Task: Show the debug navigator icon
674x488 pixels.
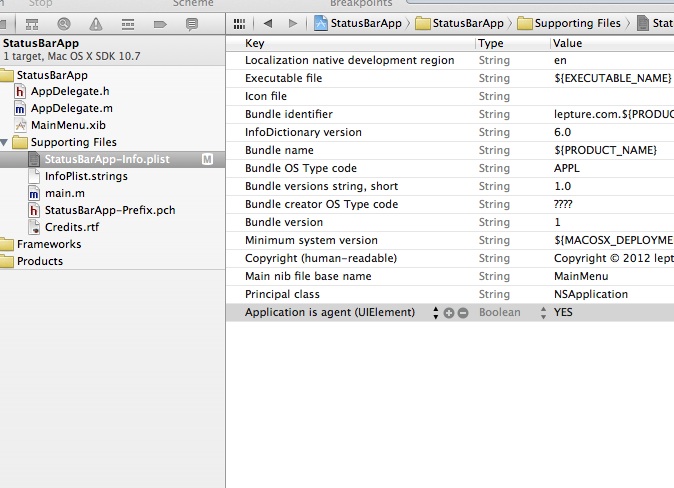Action: tap(128, 24)
